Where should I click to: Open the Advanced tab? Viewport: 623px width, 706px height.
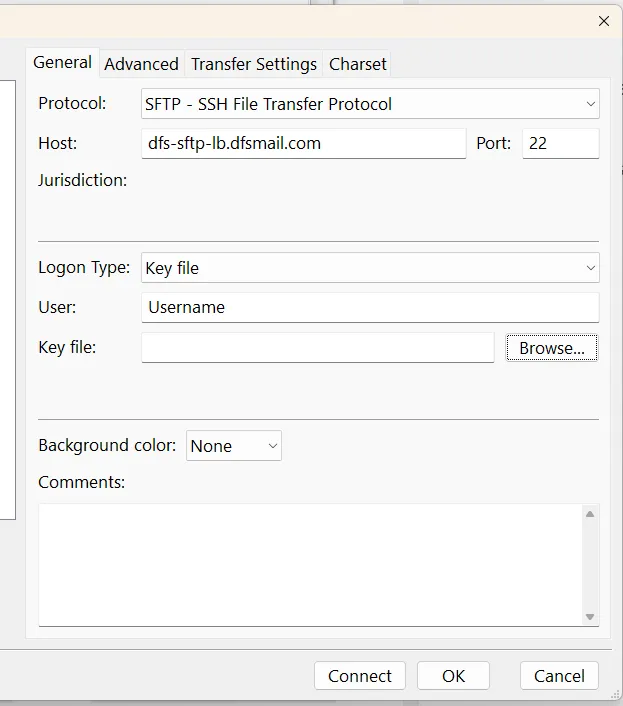point(141,64)
